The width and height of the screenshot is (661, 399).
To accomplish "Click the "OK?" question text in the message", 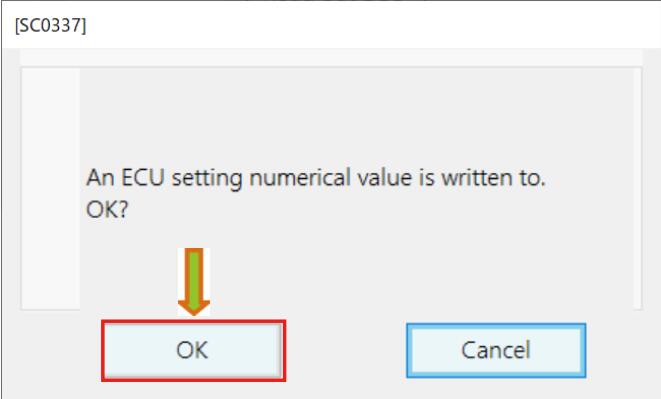I will click(x=107, y=209).
